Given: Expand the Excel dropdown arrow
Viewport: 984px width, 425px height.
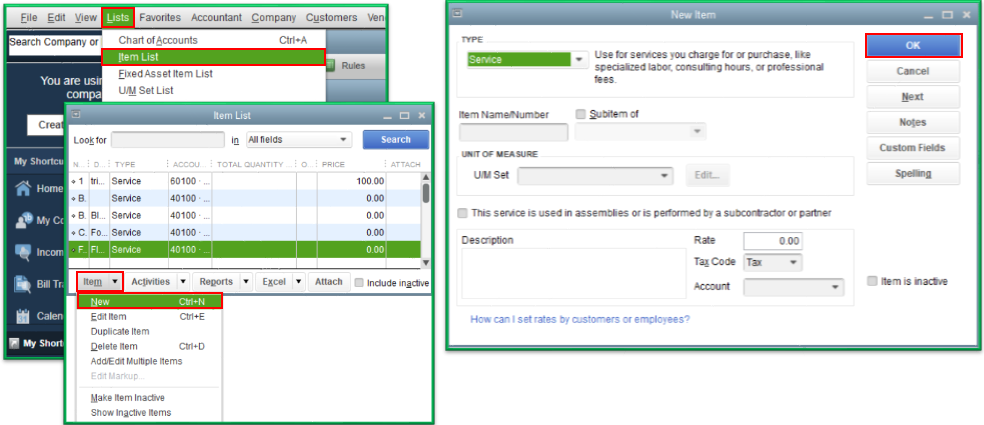Looking at the screenshot, I should pyautogui.click(x=299, y=282).
